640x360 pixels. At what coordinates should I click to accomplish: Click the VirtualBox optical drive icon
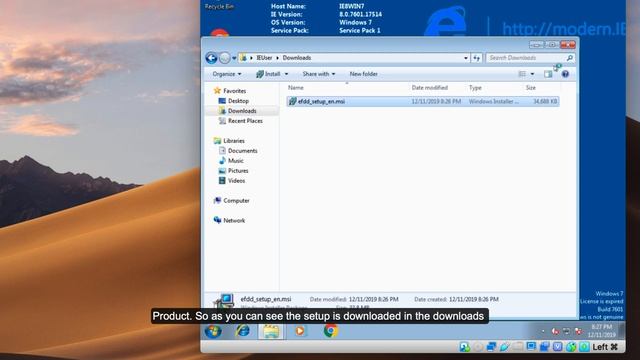(478, 347)
